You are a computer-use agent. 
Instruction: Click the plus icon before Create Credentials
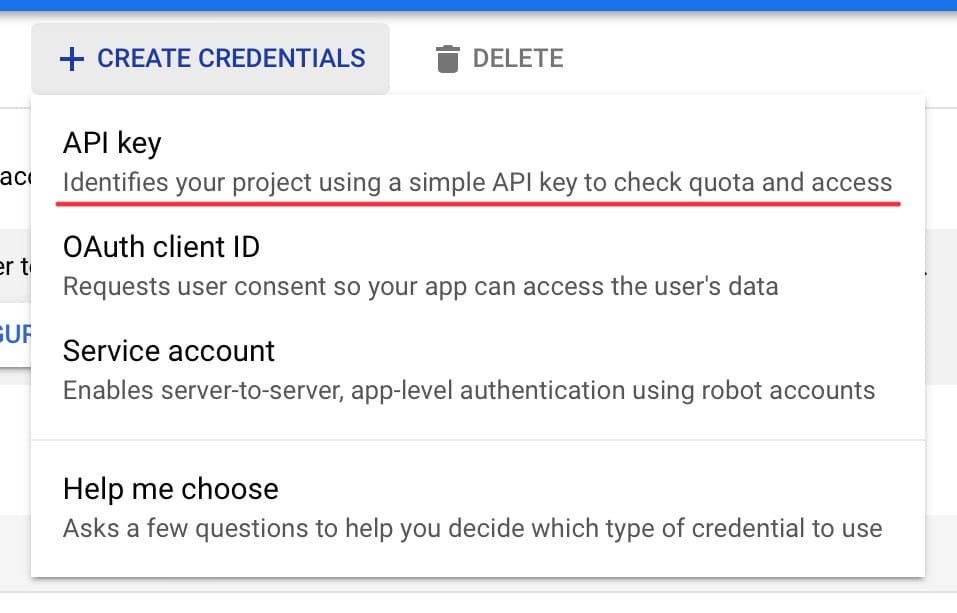click(71, 59)
